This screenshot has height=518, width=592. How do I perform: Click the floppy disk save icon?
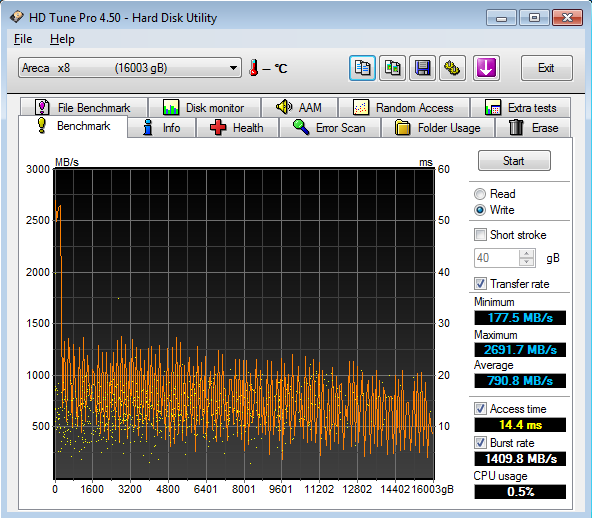click(422, 68)
